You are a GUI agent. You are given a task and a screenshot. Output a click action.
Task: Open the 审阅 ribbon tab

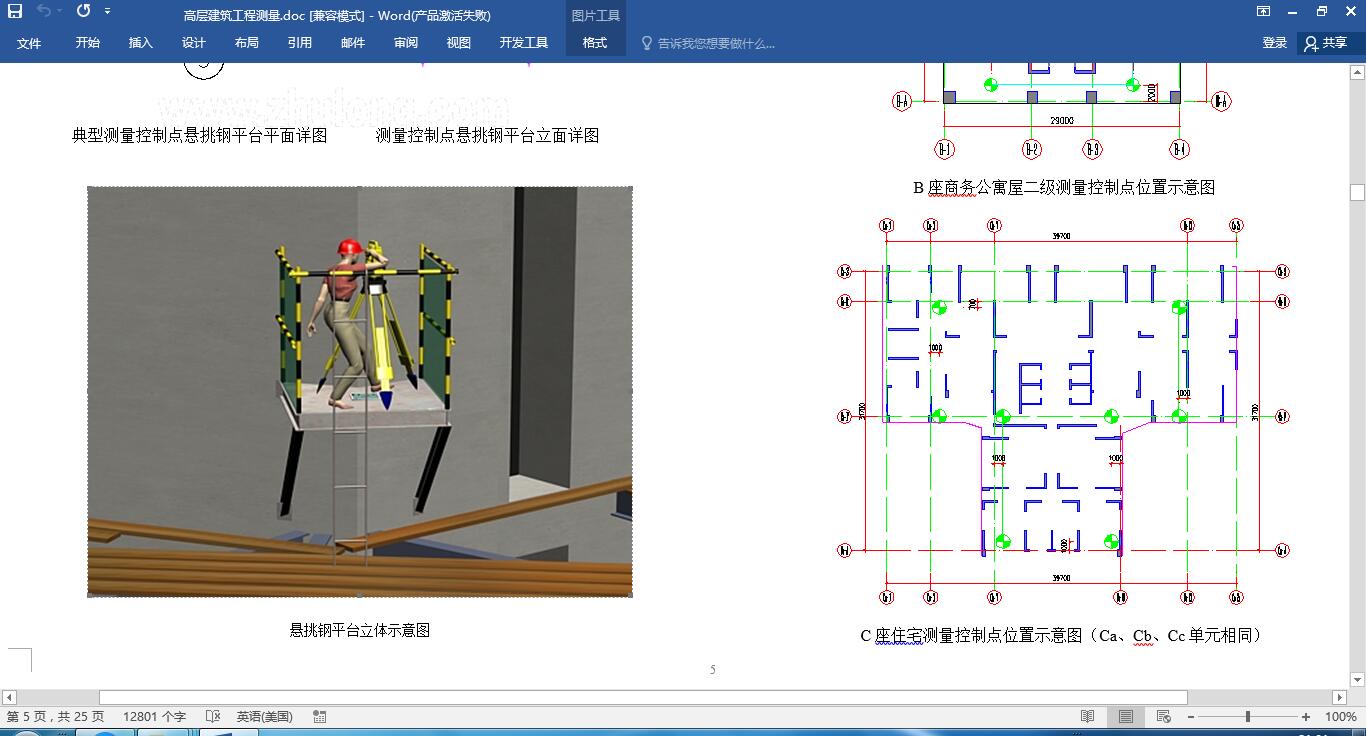point(406,43)
